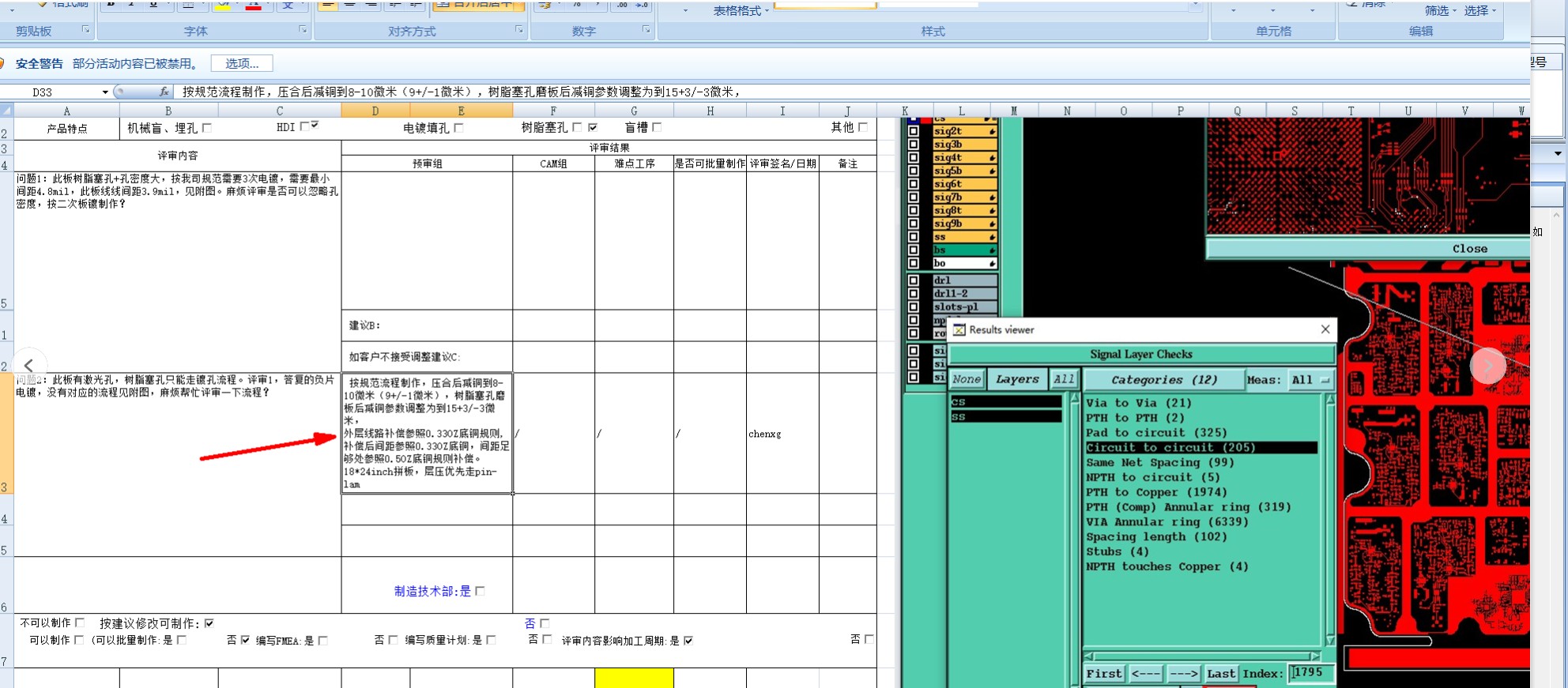Click the formula bar text
Screen dimensions: 1568x688
pyautogui.click(x=462, y=92)
